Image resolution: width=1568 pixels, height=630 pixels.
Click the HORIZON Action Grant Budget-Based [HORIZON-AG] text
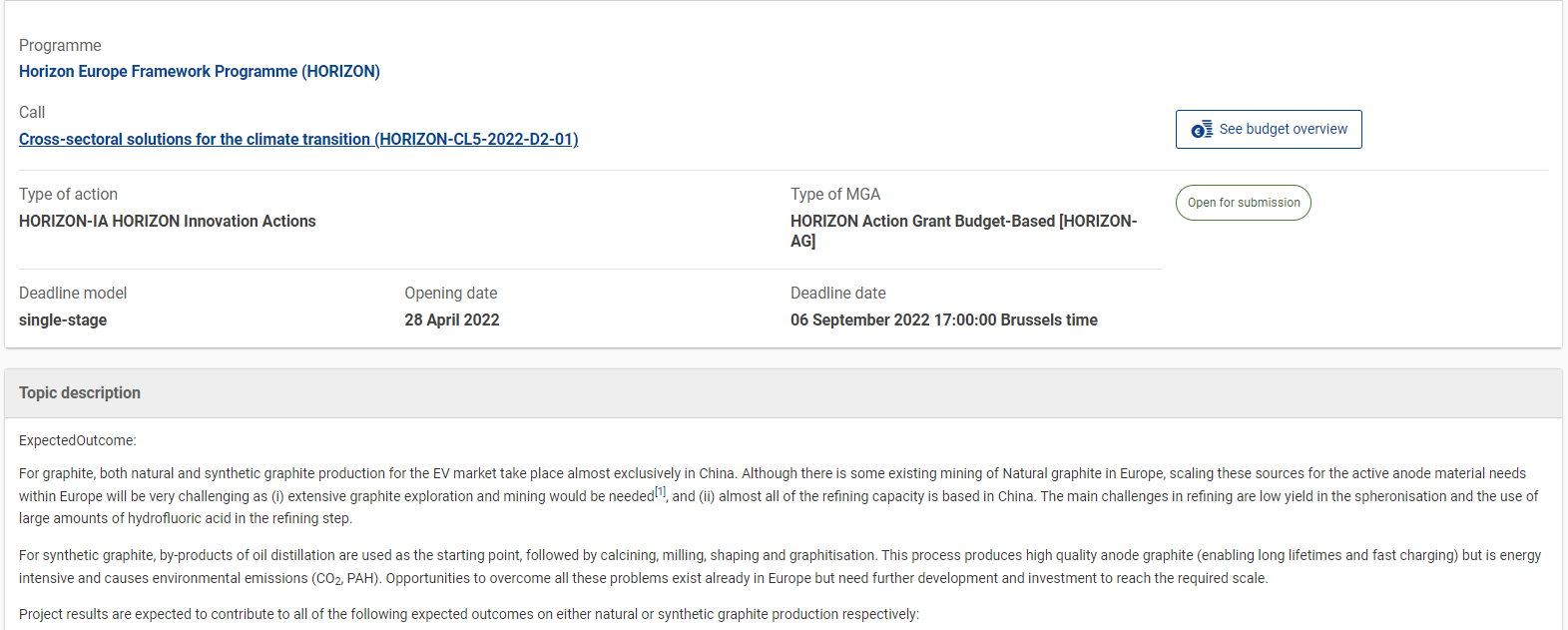coord(964,231)
